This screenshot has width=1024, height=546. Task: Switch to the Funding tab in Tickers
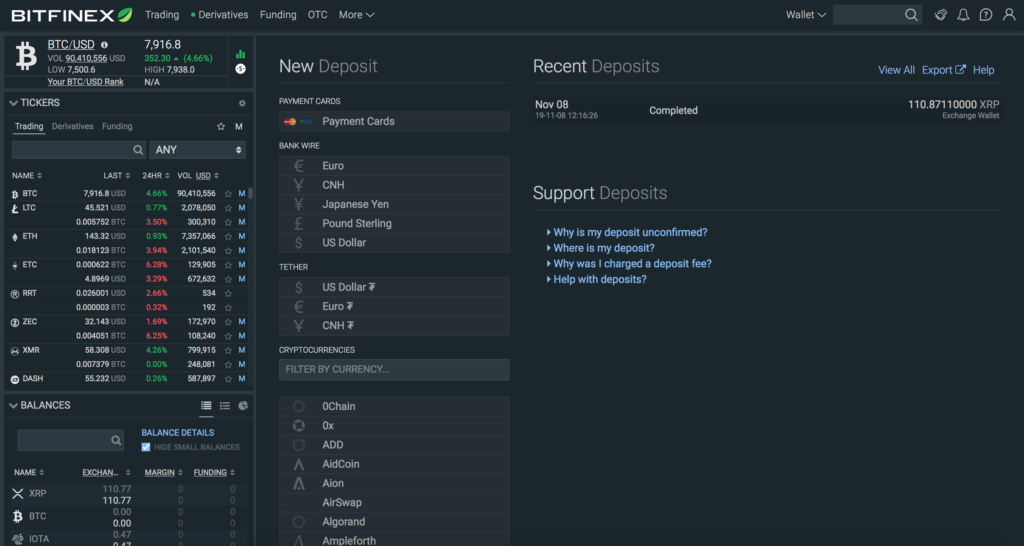[117, 127]
